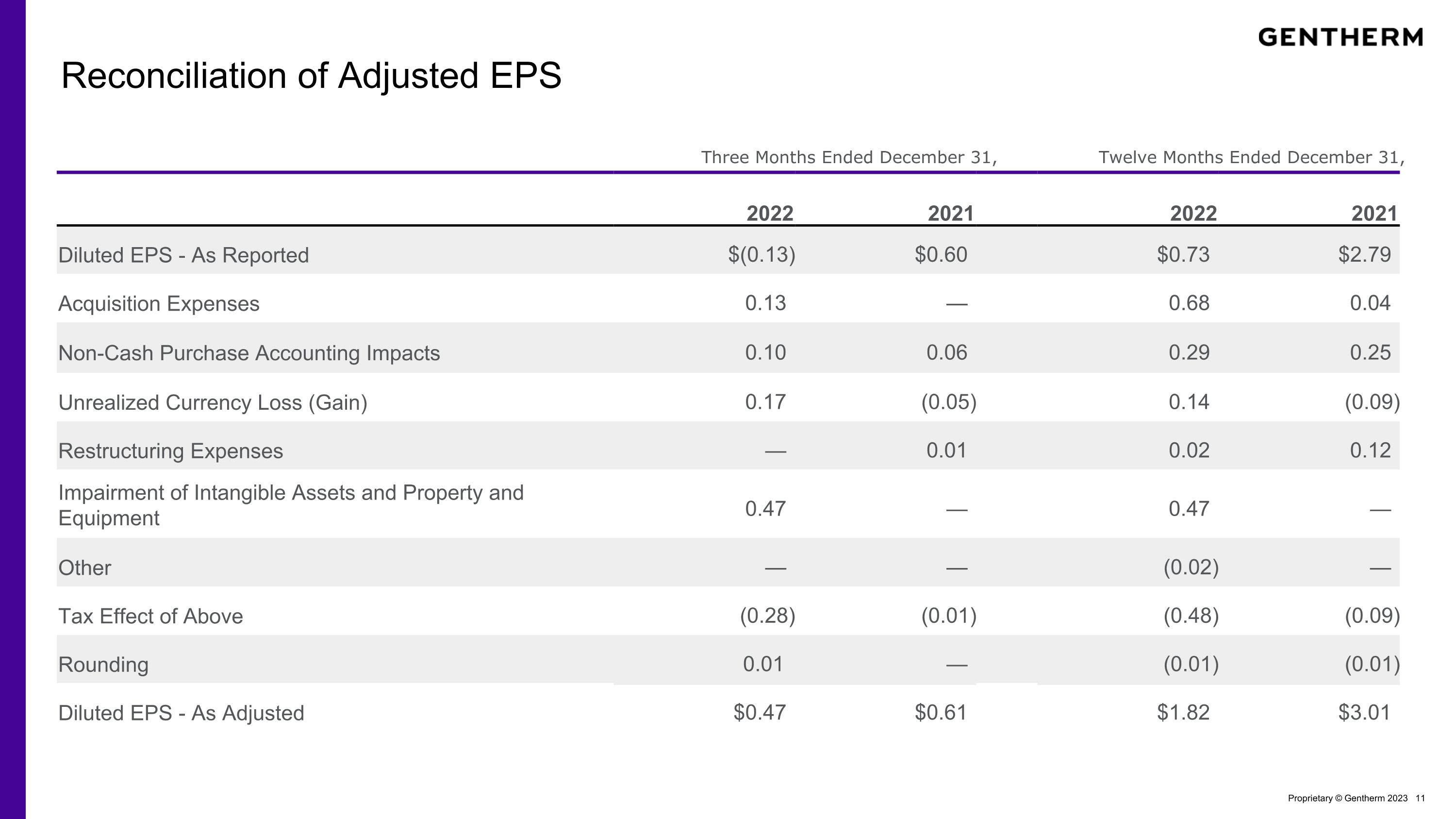Click the Three Months Ended December 31 header

click(849, 158)
